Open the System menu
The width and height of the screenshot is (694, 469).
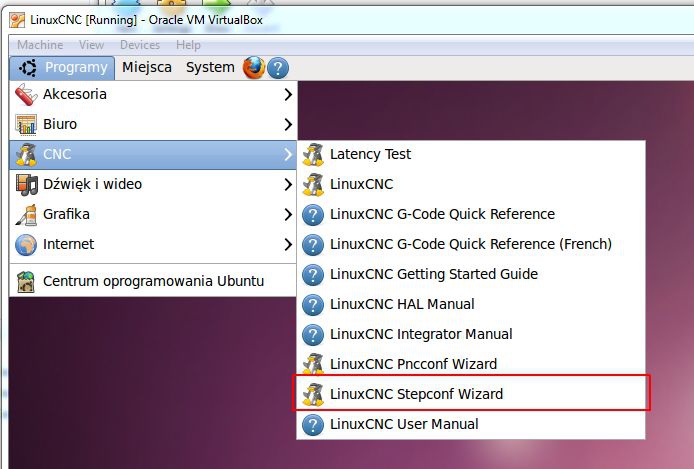(x=210, y=67)
